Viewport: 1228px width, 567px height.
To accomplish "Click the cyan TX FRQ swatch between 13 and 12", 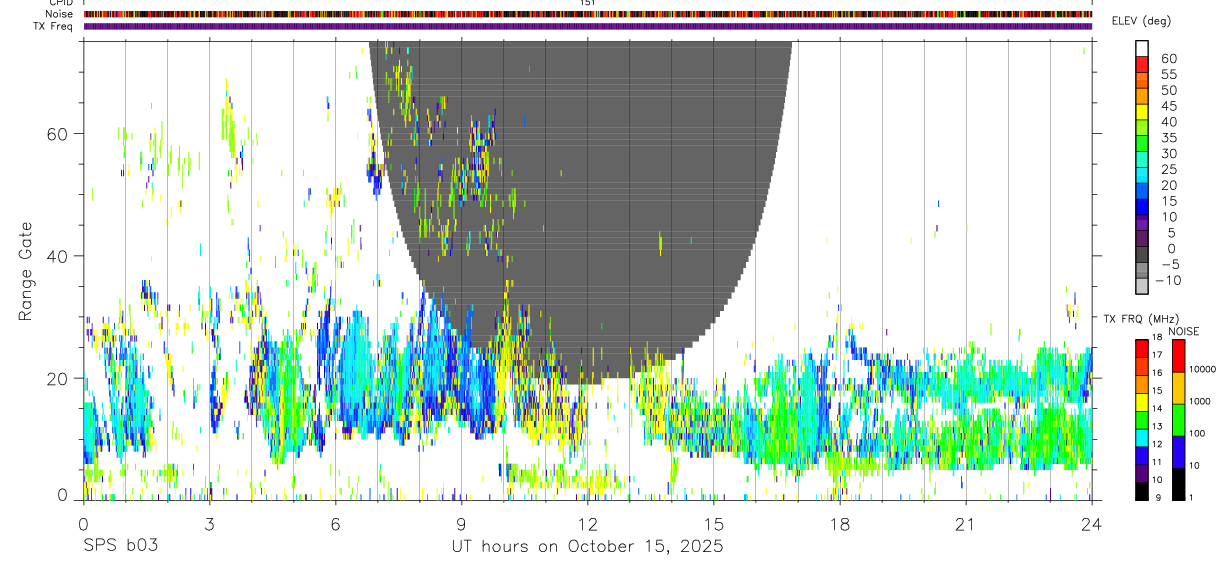I will (1142, 438).
